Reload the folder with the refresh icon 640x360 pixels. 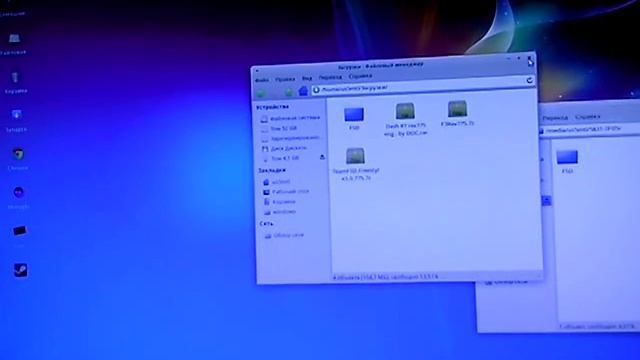[529, 80]
